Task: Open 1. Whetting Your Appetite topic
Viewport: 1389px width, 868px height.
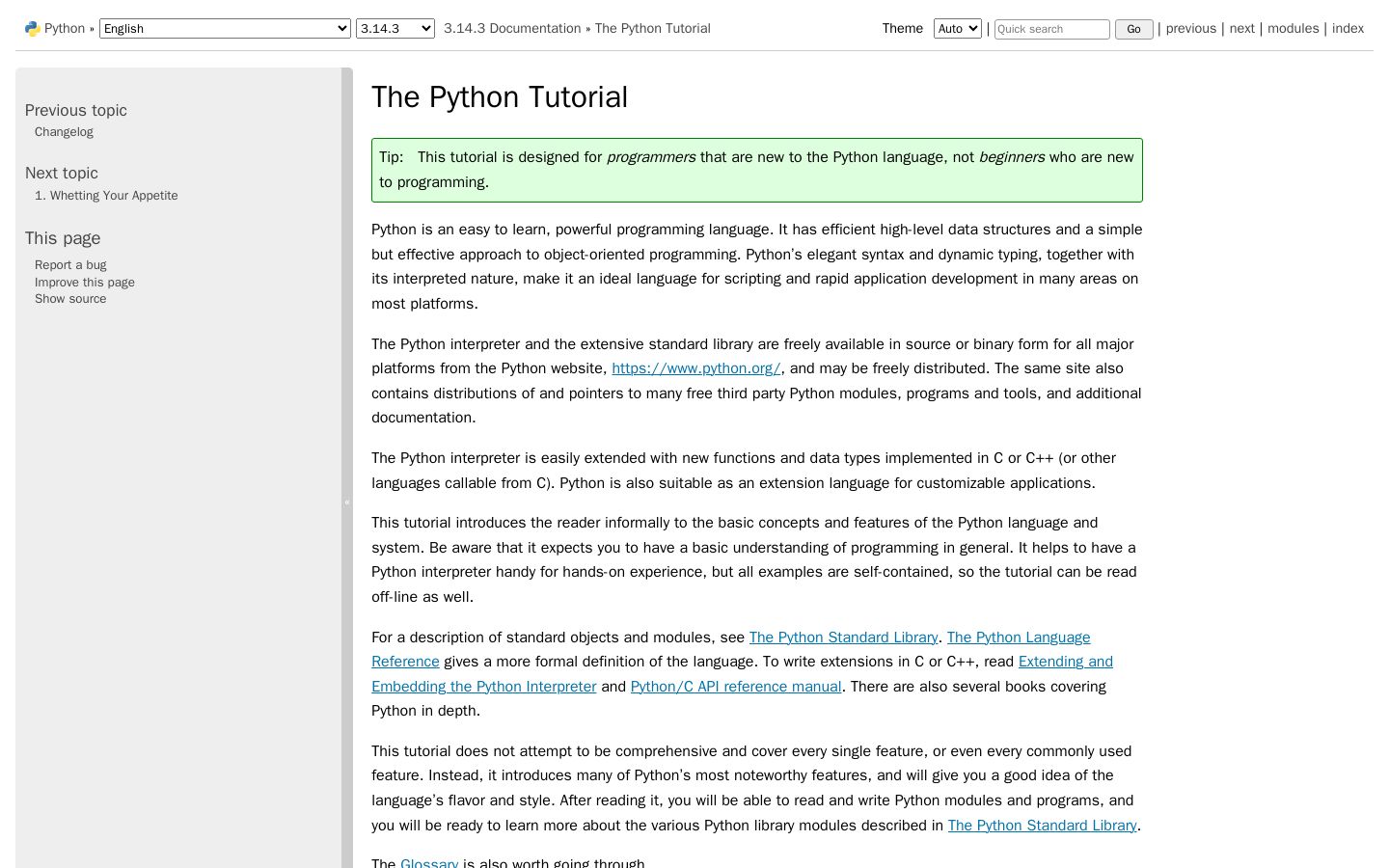Action: [x=106, y=196]
